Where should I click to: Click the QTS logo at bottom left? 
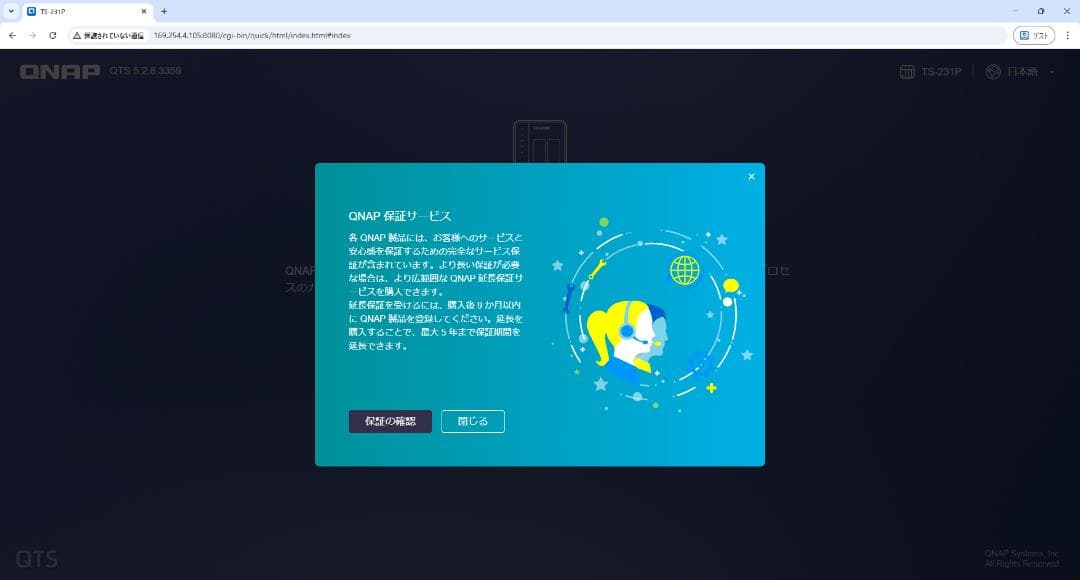[39, 558]
